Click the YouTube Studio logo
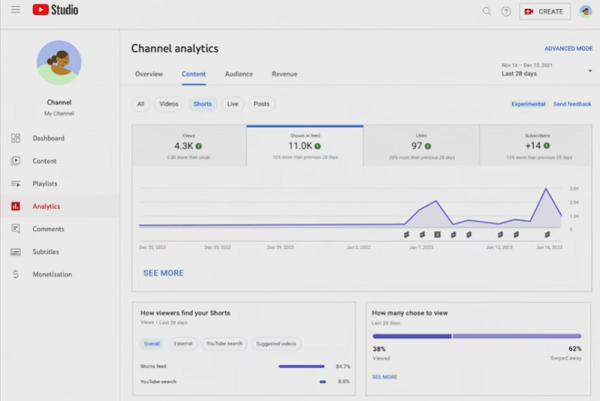The image size is (600, 401). (x=55, y=11)
